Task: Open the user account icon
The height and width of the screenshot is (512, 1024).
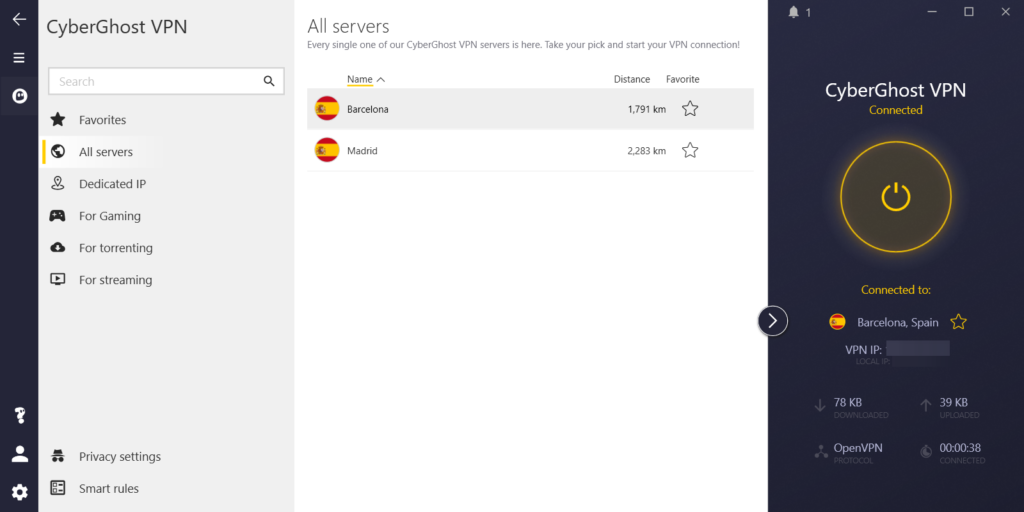Action: (19, 454)
